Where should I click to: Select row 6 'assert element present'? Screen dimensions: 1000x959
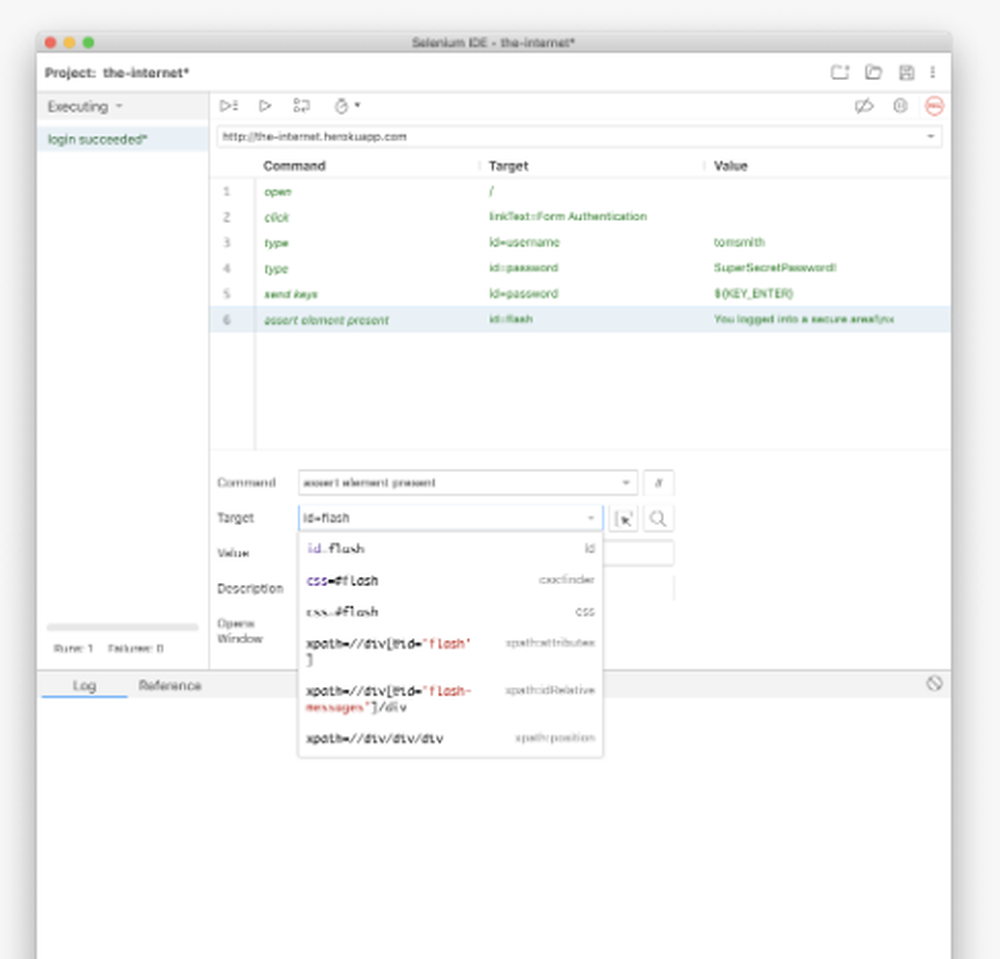coord(580,319)
